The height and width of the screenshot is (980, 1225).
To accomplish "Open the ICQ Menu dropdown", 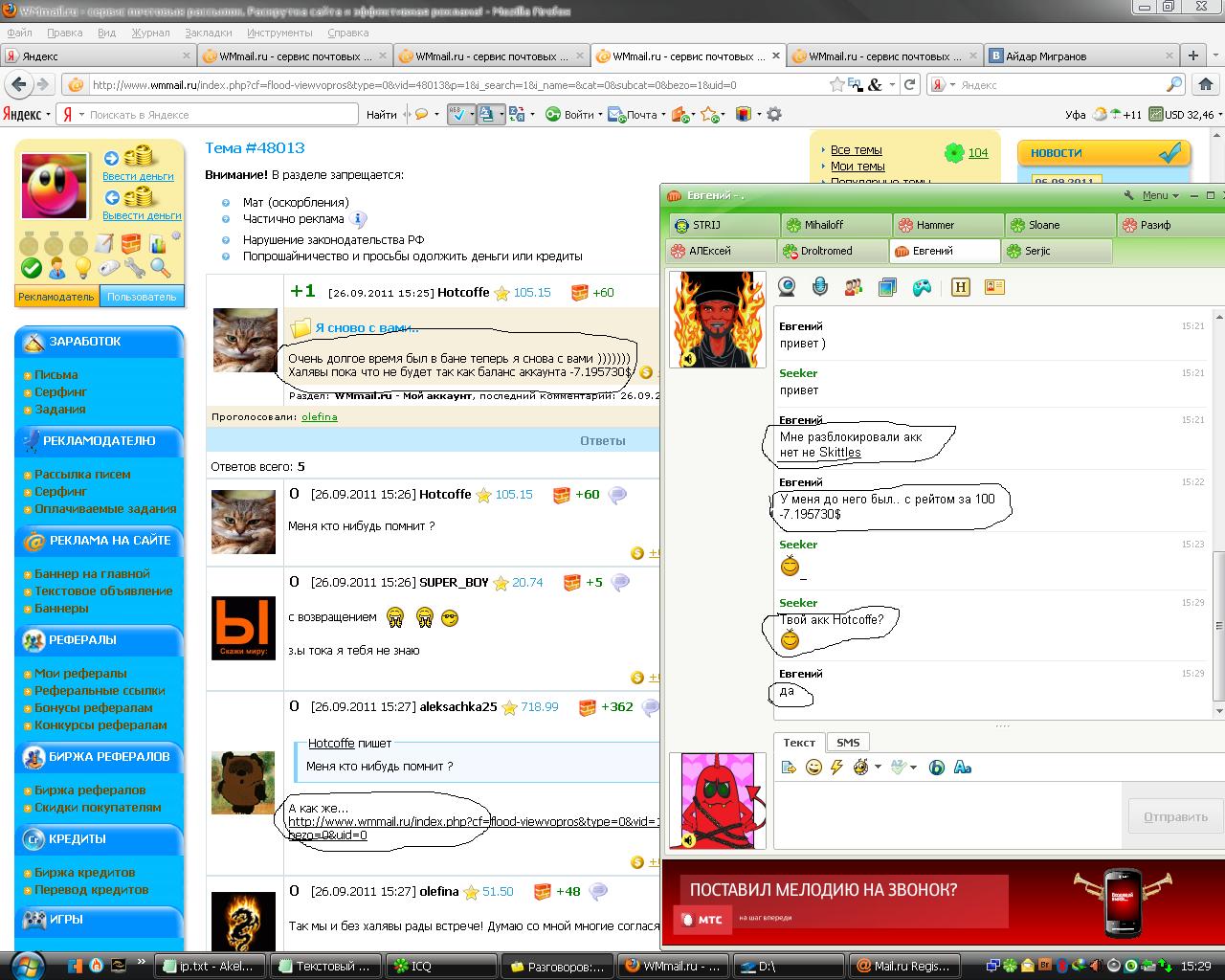I will coord(1160,195).
